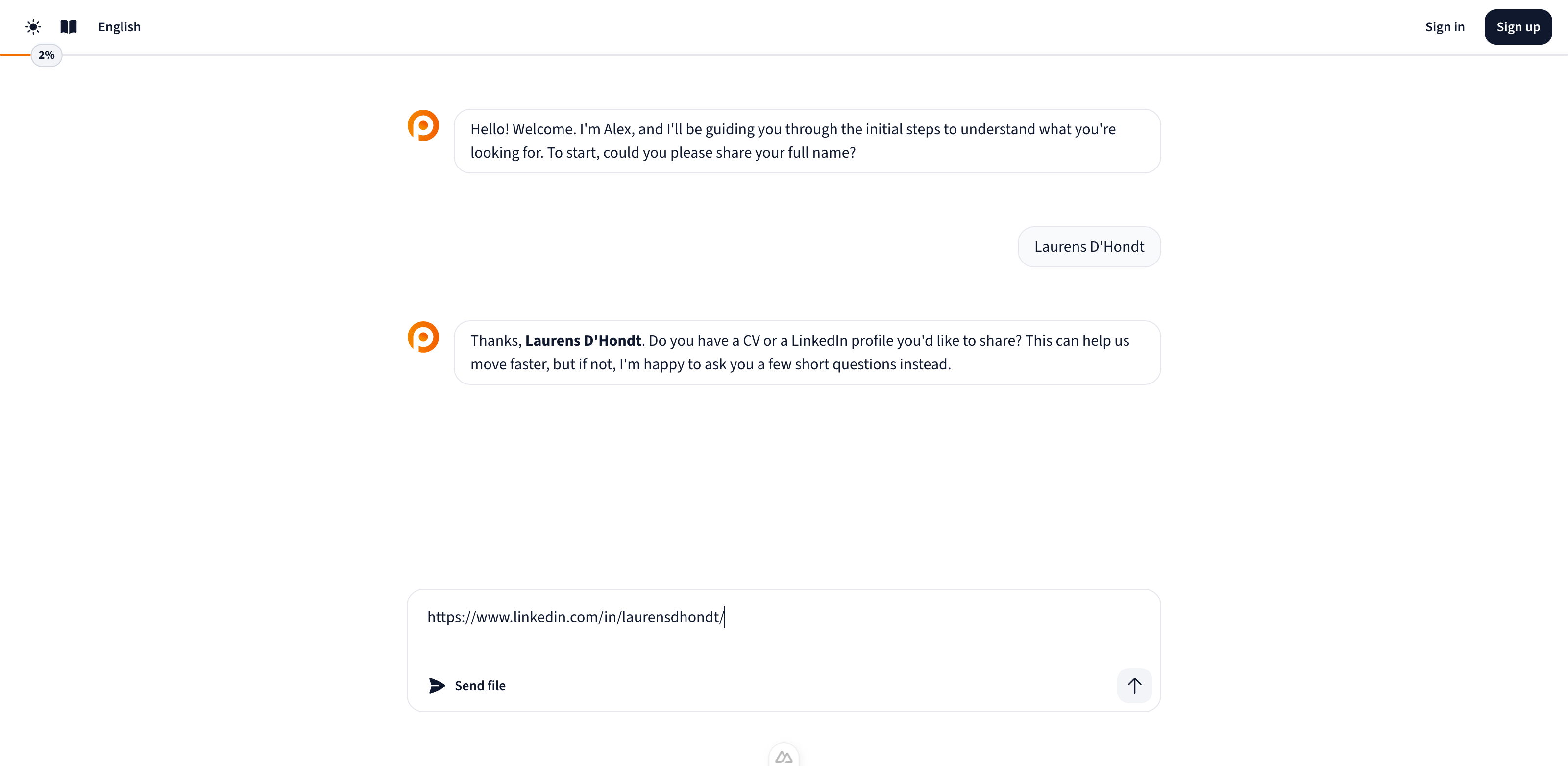Click the open book icon
1568x766 pixels.
pos(69,27)
